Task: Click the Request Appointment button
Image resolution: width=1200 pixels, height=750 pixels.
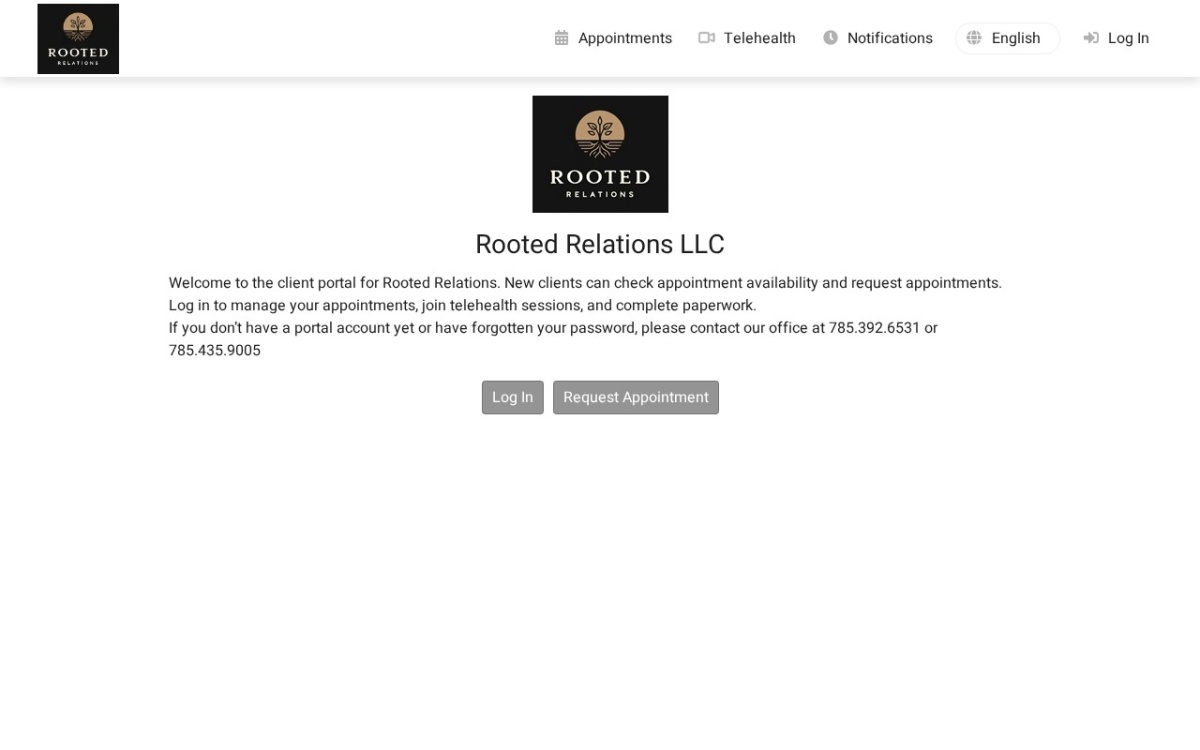Action: click(636, 397)
